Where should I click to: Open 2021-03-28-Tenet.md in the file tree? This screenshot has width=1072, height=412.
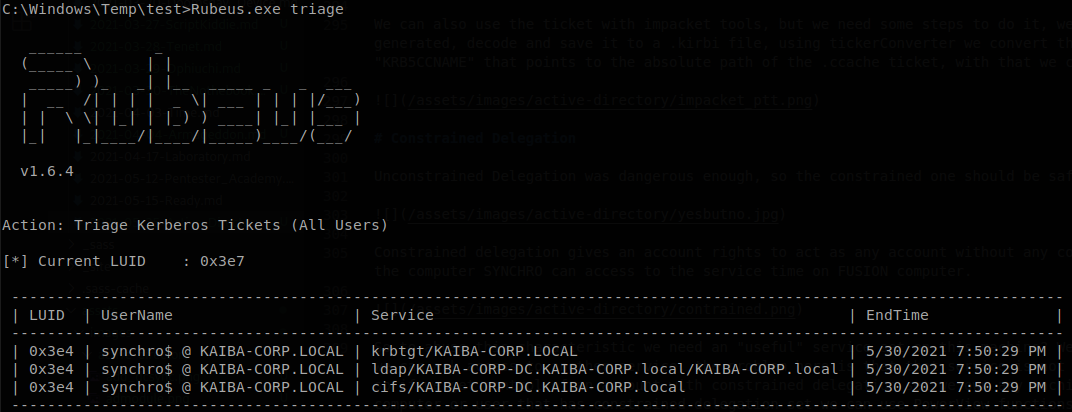pyautogui.click(x=156, y=47)
